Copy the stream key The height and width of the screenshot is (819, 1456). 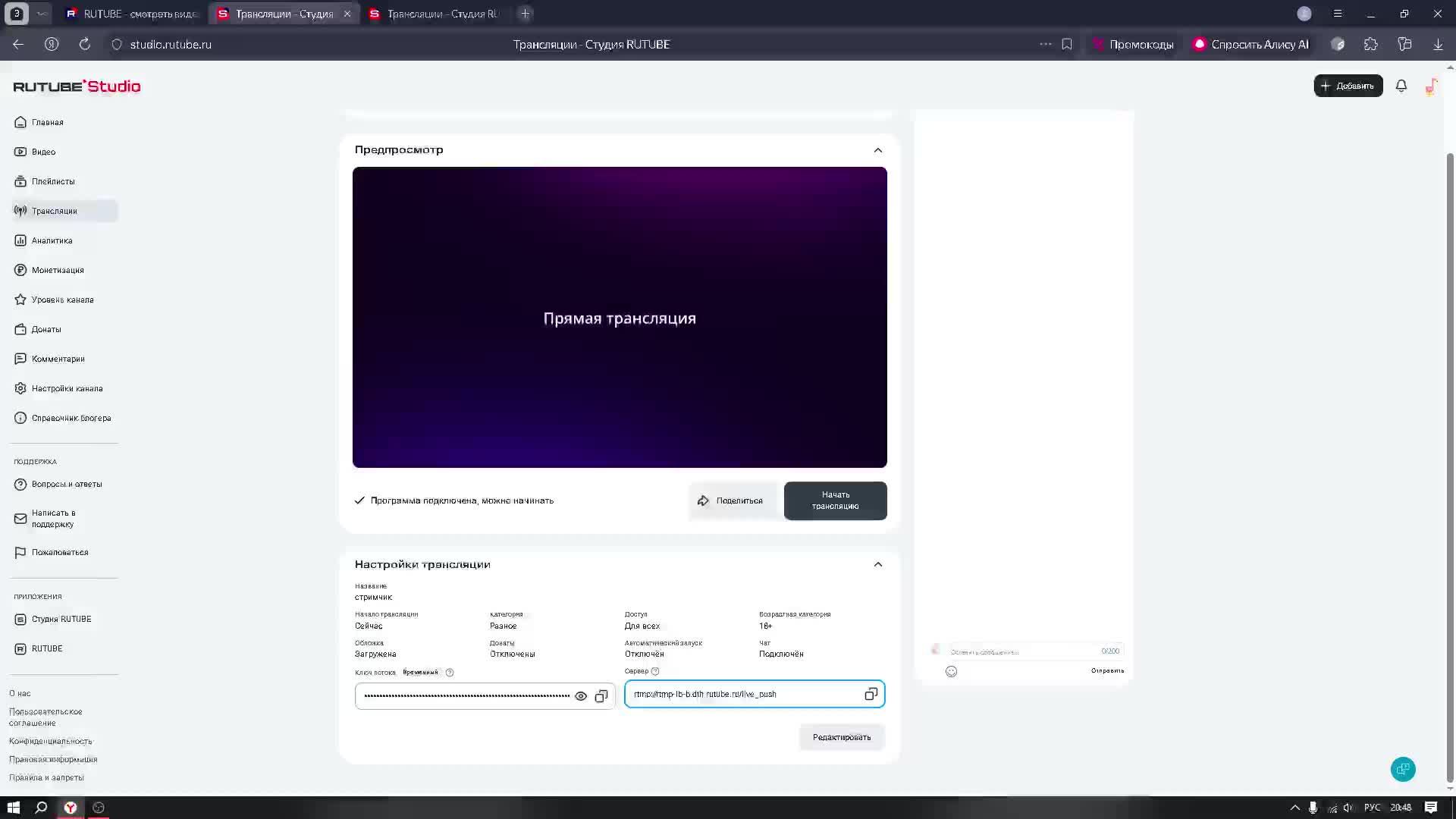pyautogui.click(x=601, y=696)
